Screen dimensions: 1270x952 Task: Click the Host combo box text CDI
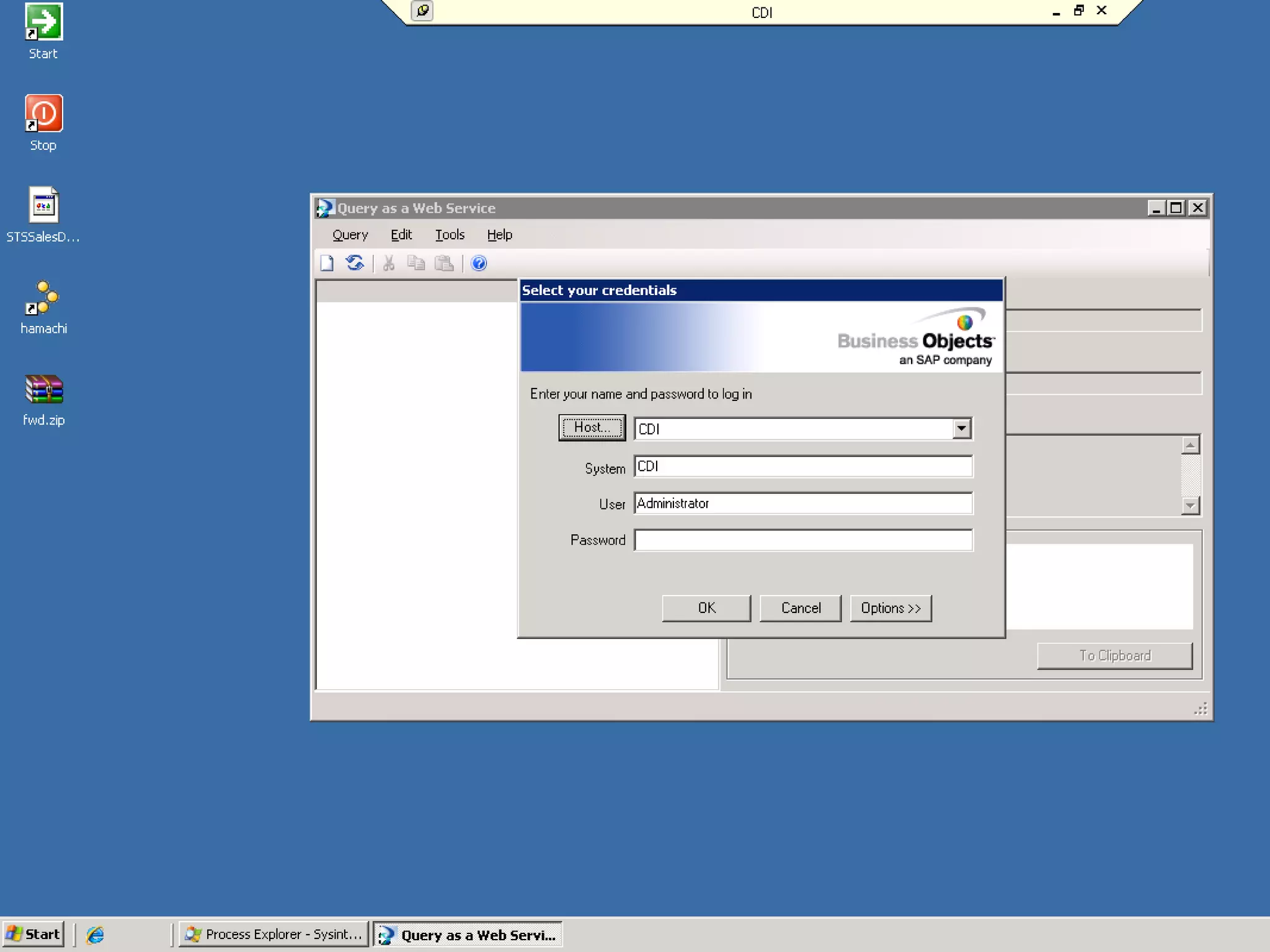click(x=649, y=429)
